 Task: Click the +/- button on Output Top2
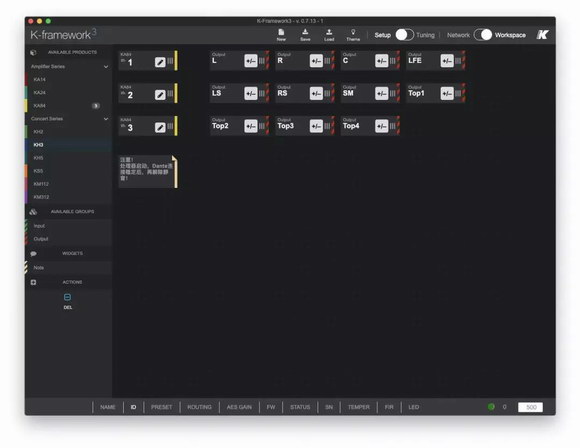[251, 126]
